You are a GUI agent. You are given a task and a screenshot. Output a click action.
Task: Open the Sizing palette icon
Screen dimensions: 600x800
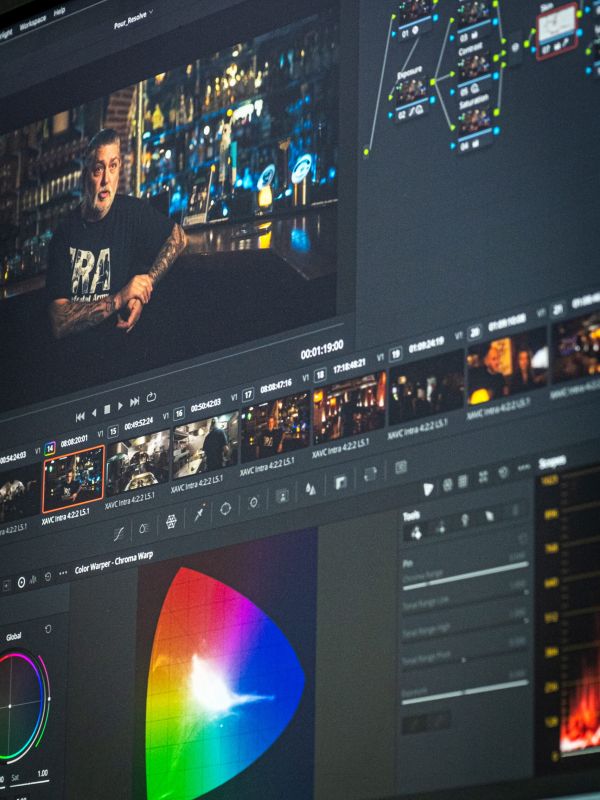click(370, 474)
